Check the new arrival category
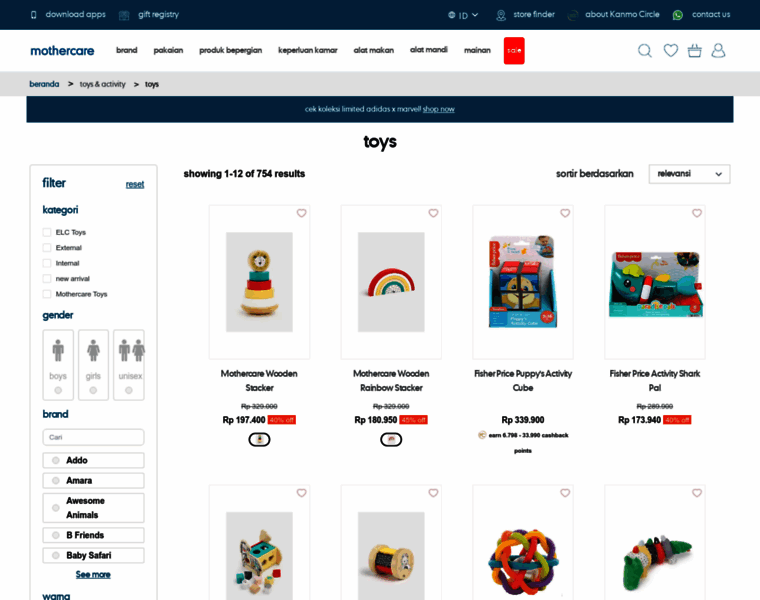760x600 pixels. (x=47, y=279)
